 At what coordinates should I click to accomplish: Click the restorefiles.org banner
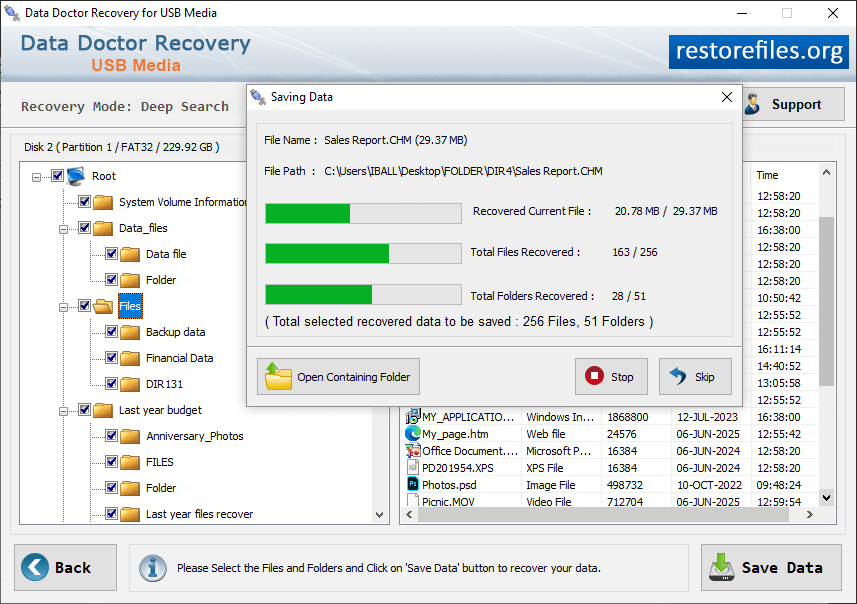[759, 51]
